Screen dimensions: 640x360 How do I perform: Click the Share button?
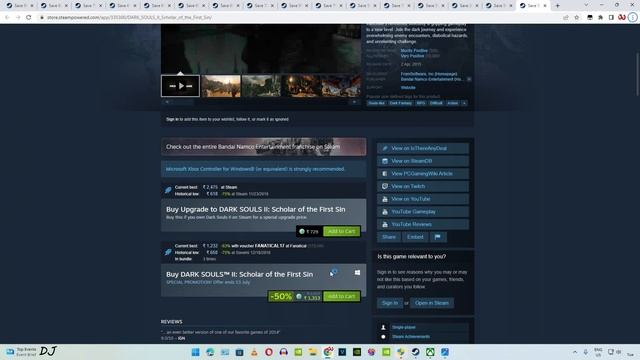click(x=389, y=237)
